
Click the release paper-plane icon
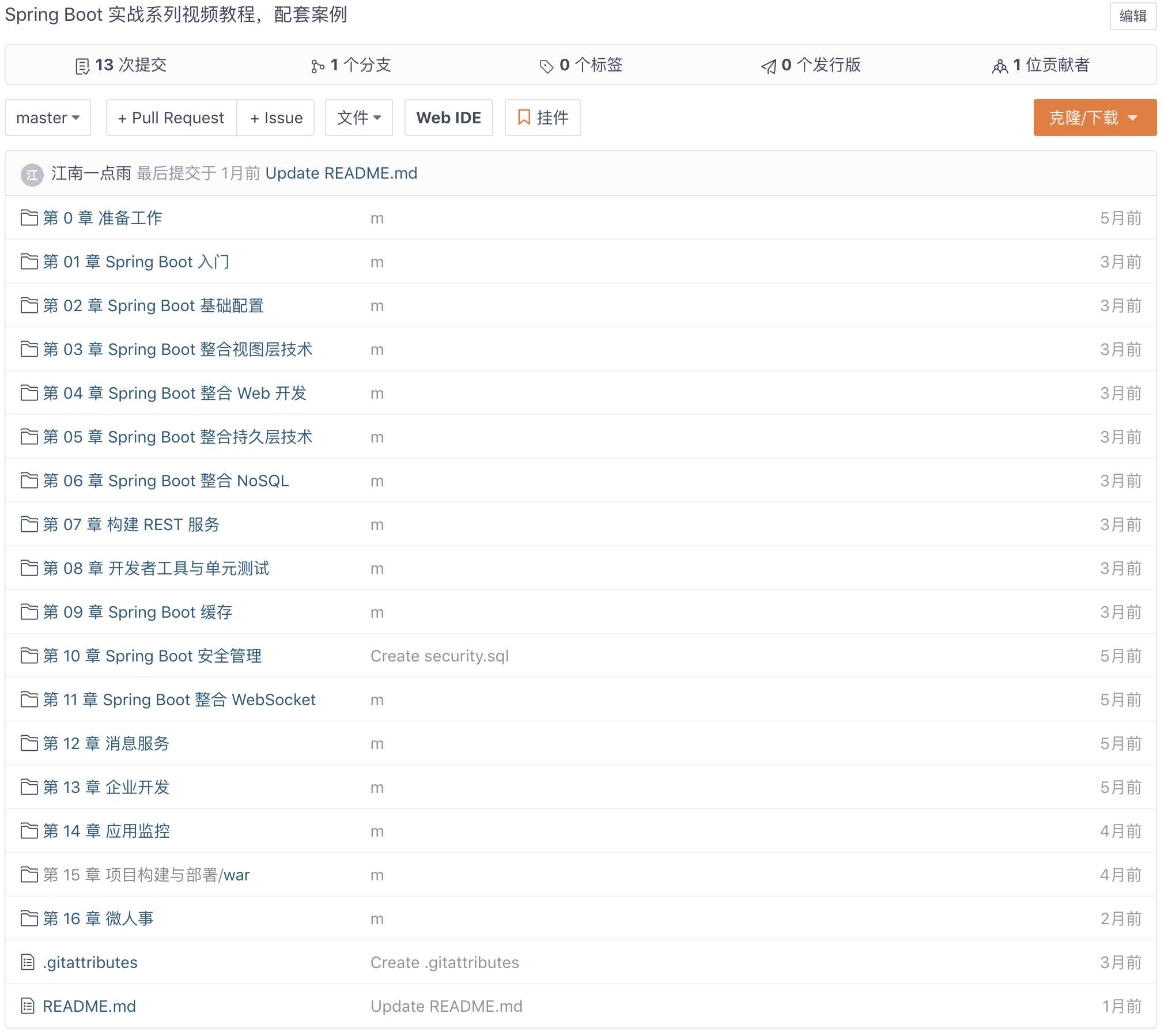(769, 67)
